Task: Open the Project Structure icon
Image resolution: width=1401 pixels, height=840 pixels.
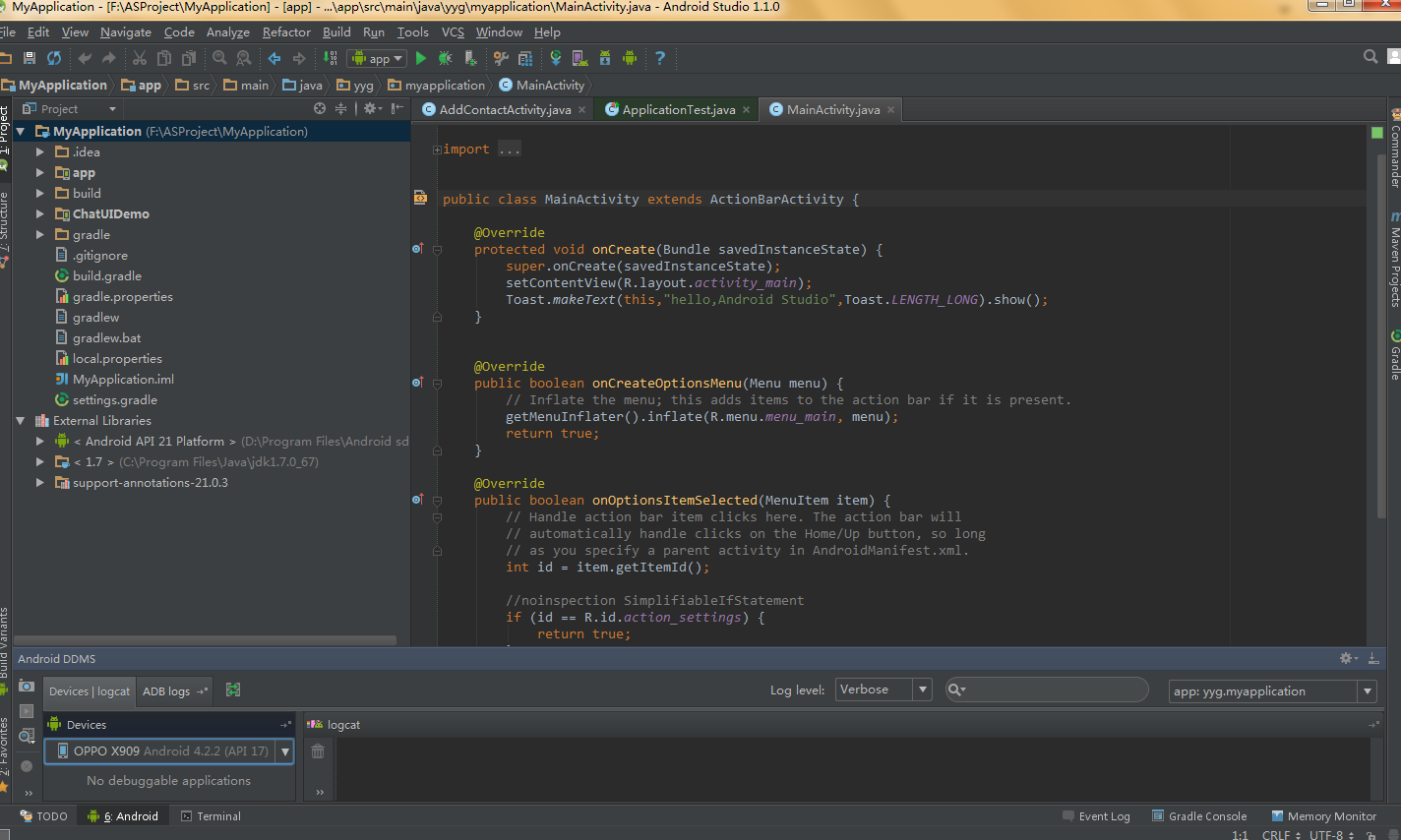Action: point(524,59)
